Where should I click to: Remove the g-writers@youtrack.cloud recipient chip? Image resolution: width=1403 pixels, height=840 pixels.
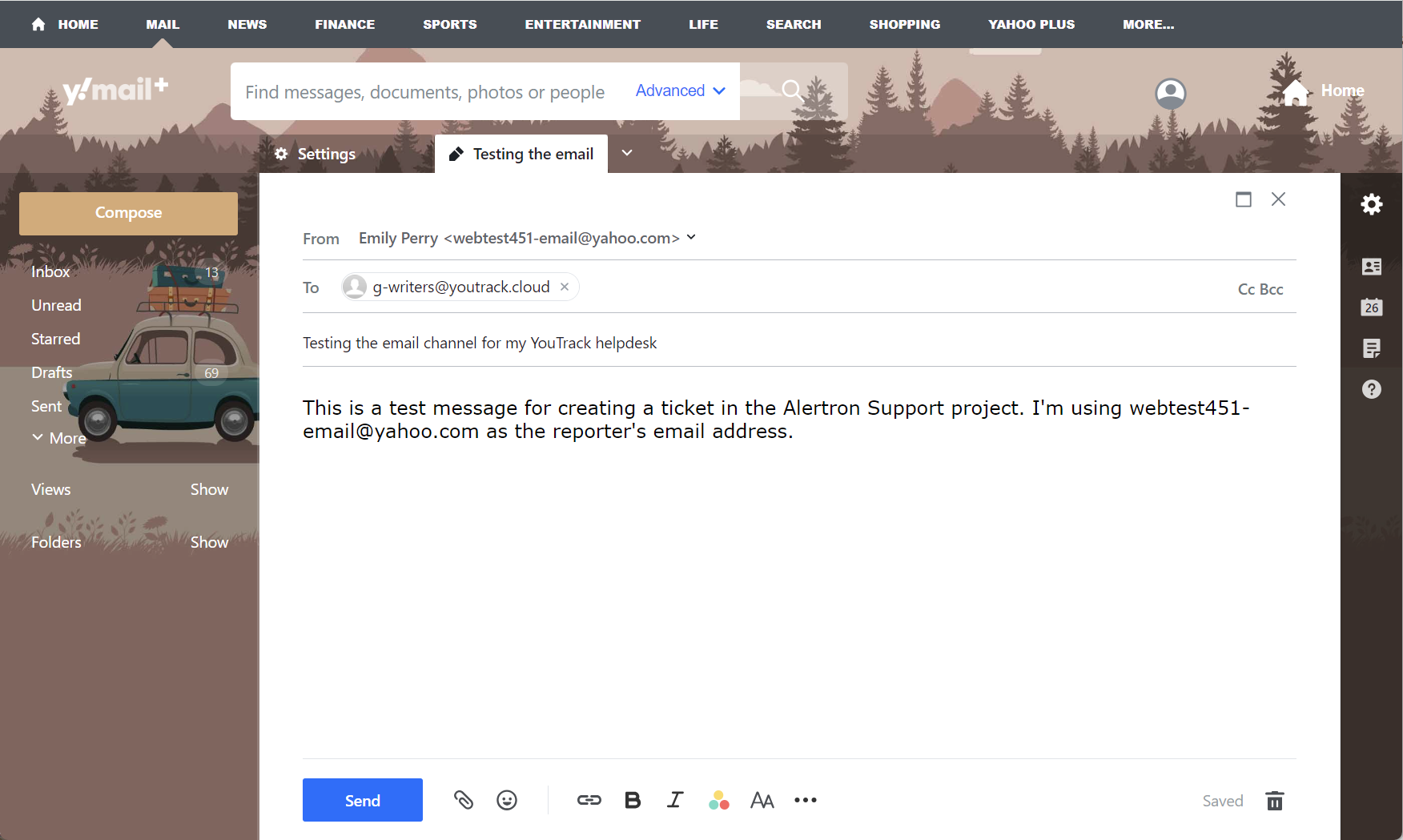(x=564, y=286)
